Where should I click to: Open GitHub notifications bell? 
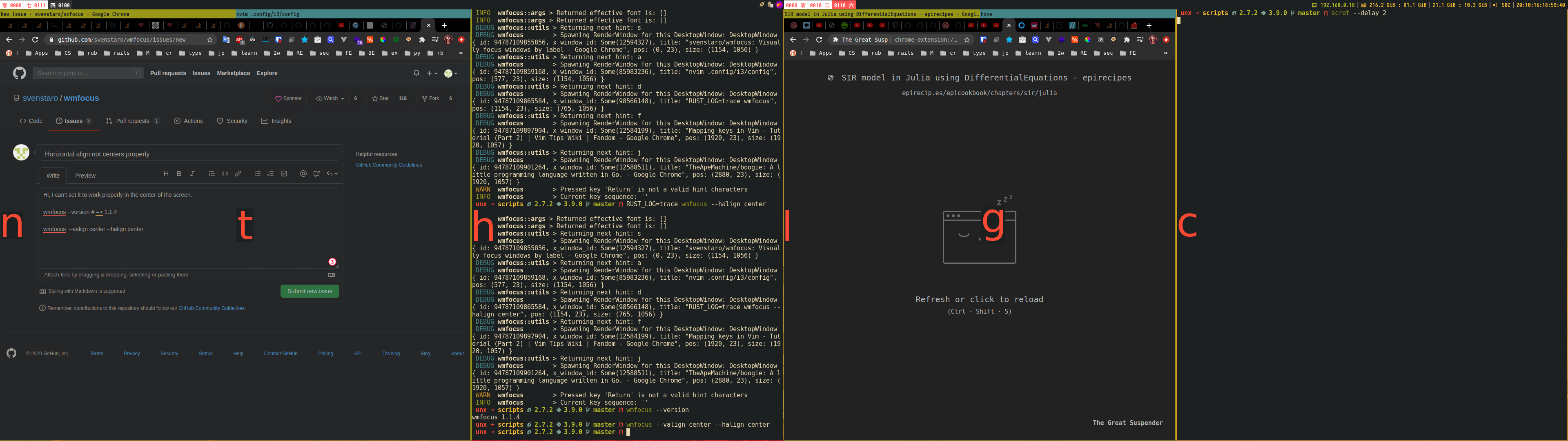tap(416, 73)
